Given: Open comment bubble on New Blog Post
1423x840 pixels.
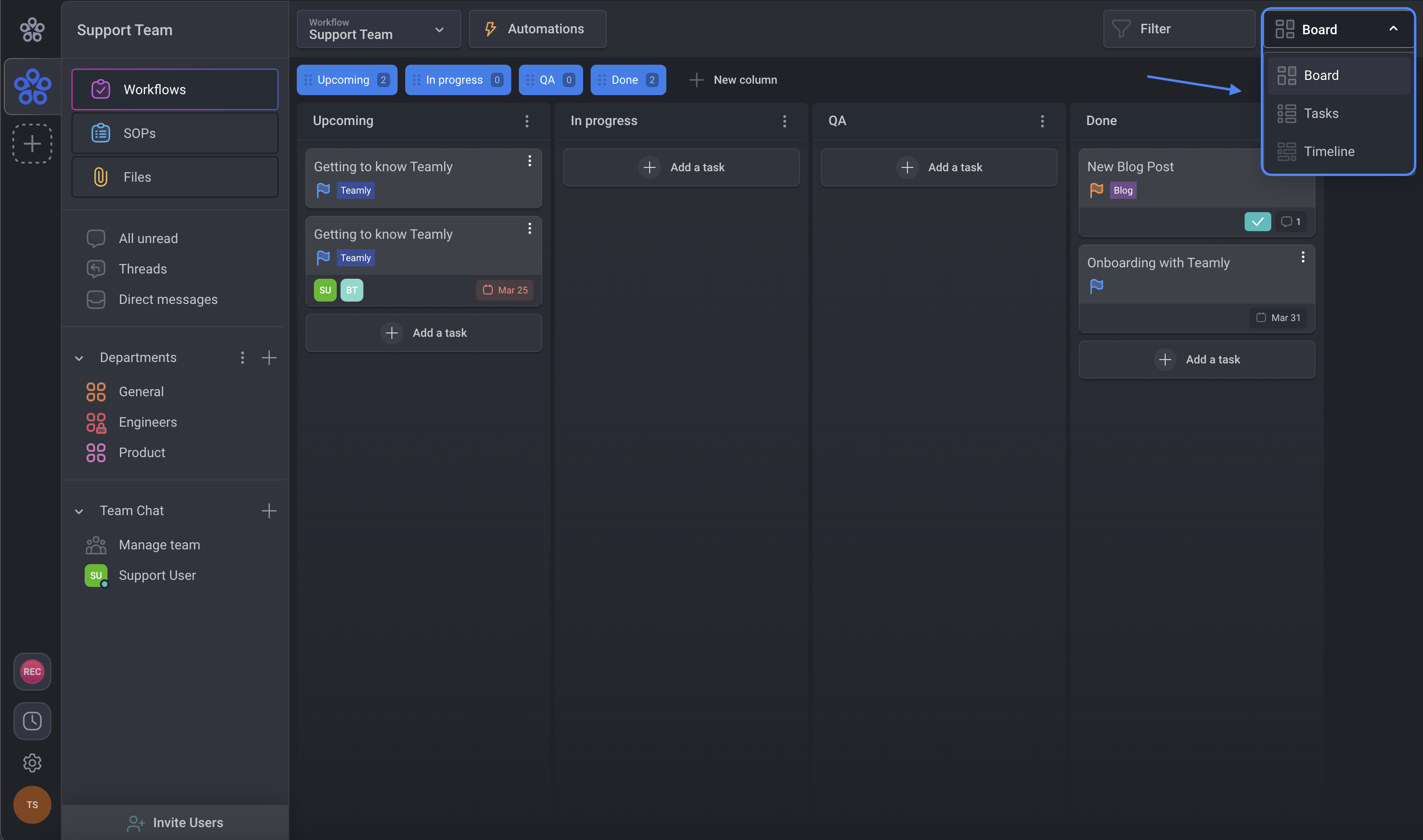Looking at the screenshot, I should coord(1291,222).
